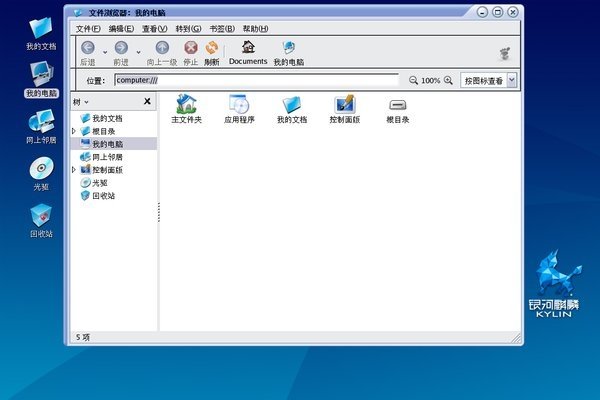The height and width of the screenshot is (400, 600).
Task: Open the 帮助(H) menu
Action: coord(255,29)
